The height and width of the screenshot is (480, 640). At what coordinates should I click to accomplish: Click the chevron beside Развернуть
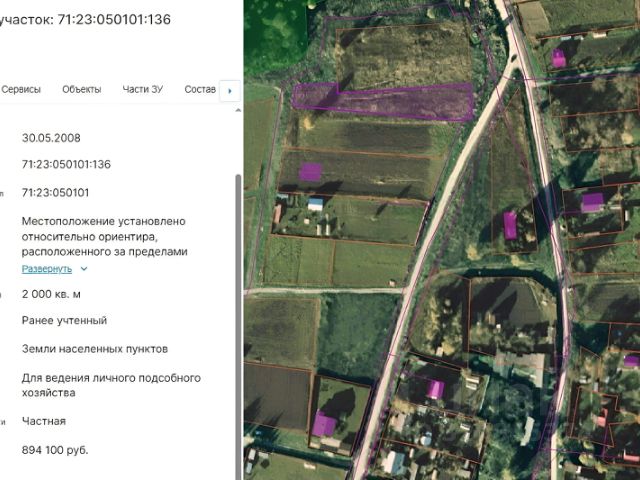pyautogui.click(x=84, y=269)
